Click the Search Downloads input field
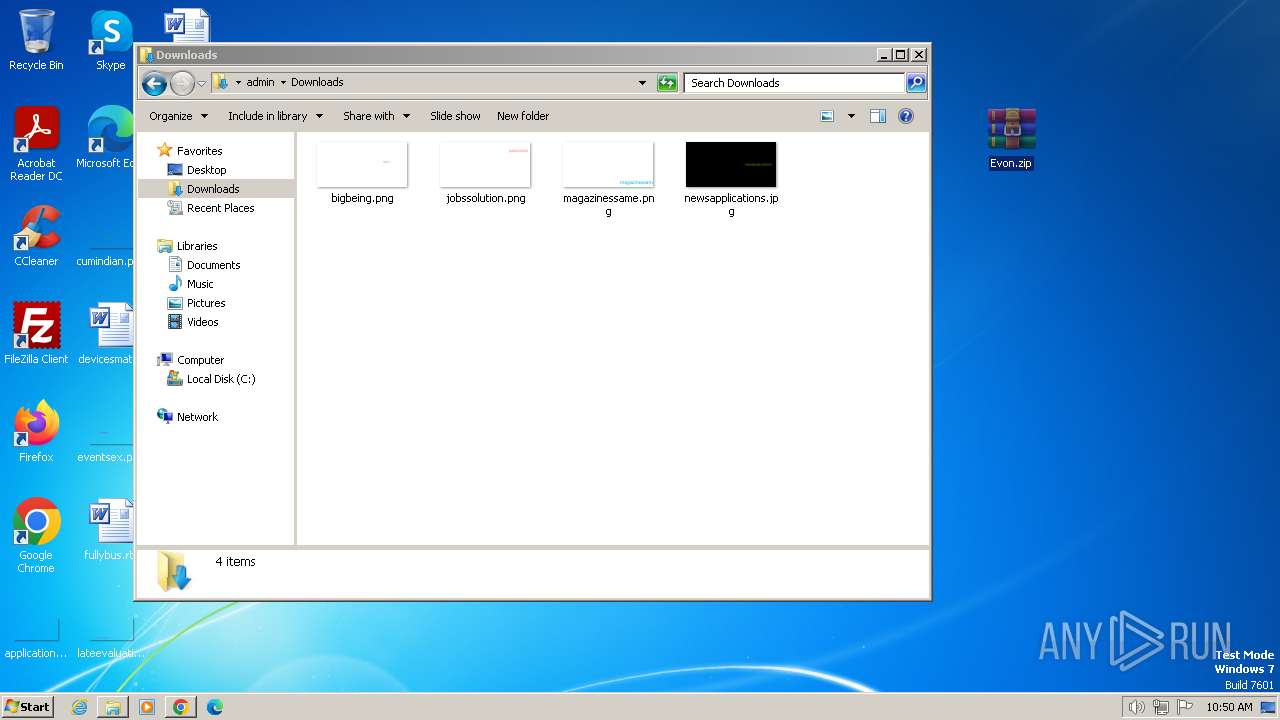The height and width of the screenshot is (720, 1280). click(795, 83)
